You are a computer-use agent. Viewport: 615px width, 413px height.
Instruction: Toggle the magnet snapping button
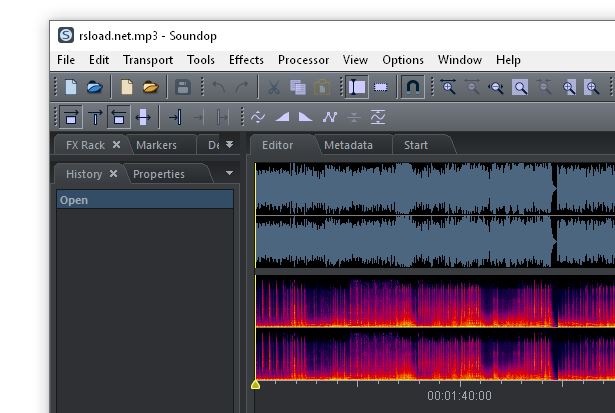click(x=412, y=87)
